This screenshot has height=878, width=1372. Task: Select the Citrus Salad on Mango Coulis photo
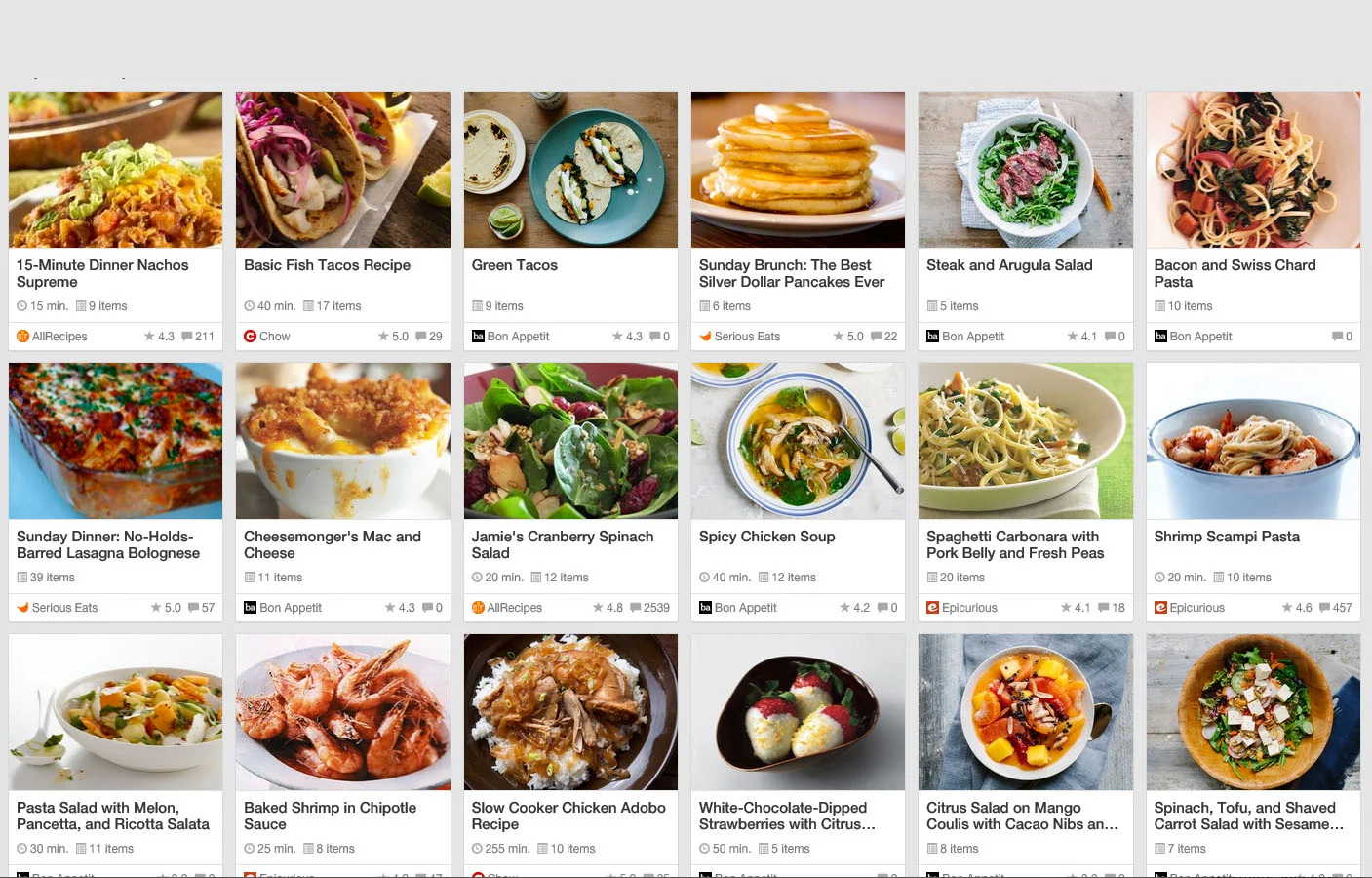pos(1026,712)
